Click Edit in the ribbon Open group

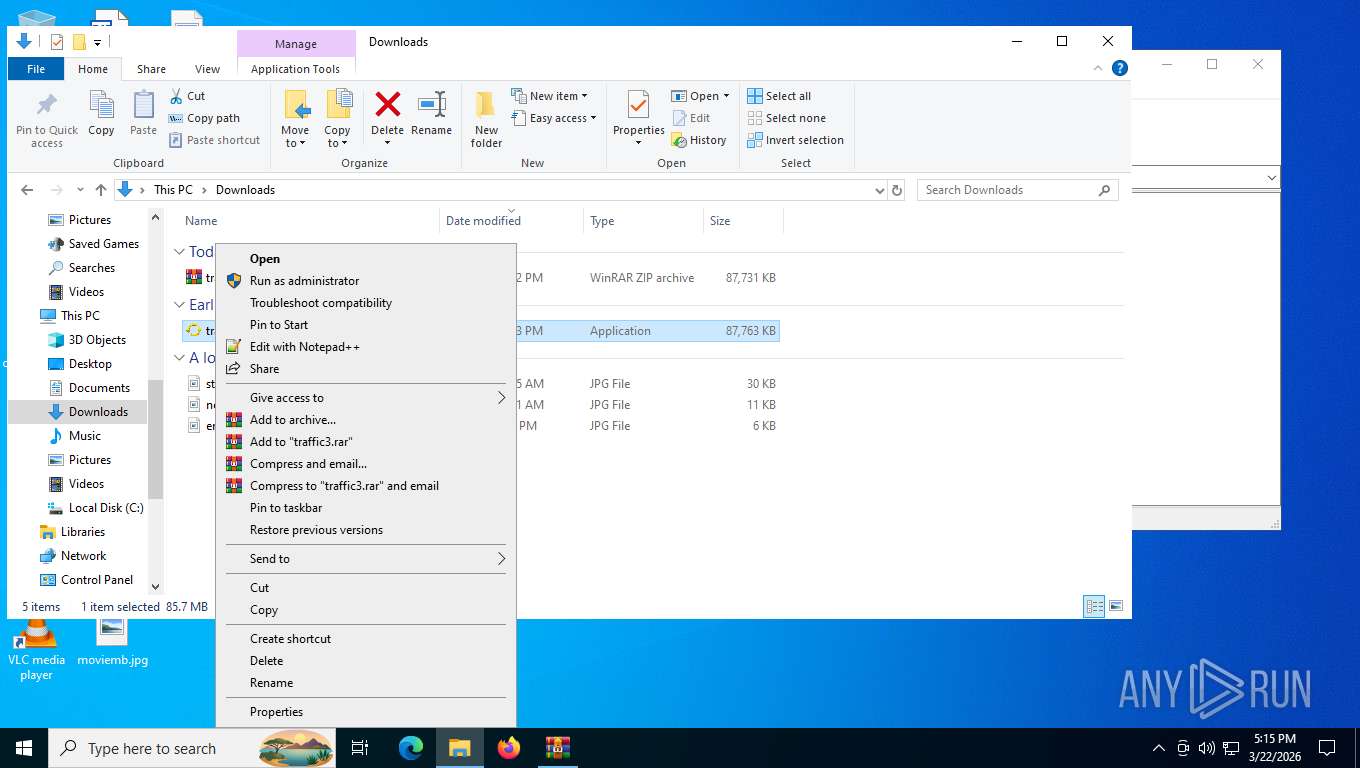click(x=690, y=118)
